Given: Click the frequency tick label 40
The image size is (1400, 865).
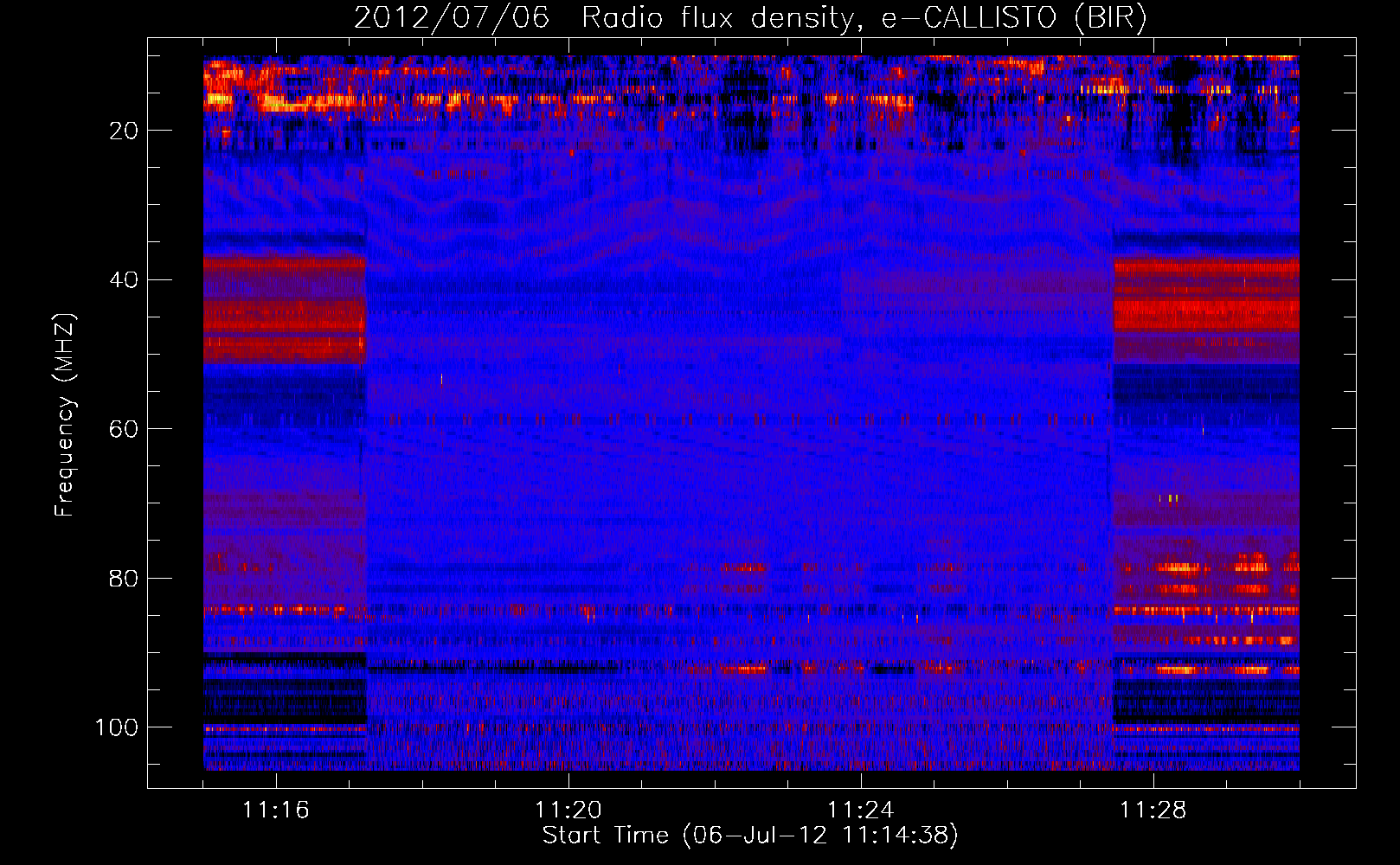Looking at the screenshot, I should coord(125,280).
